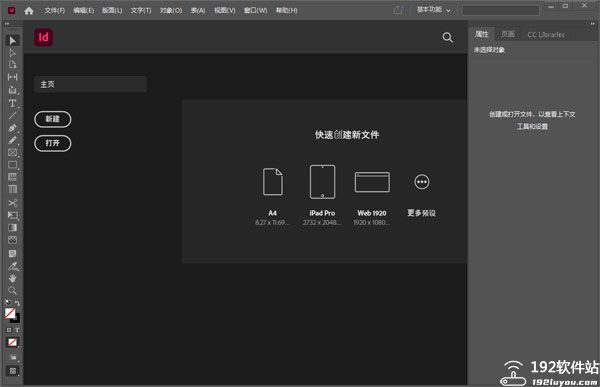Select the Rectangle tool
This screenshot has width=600, height=387.
12,165
